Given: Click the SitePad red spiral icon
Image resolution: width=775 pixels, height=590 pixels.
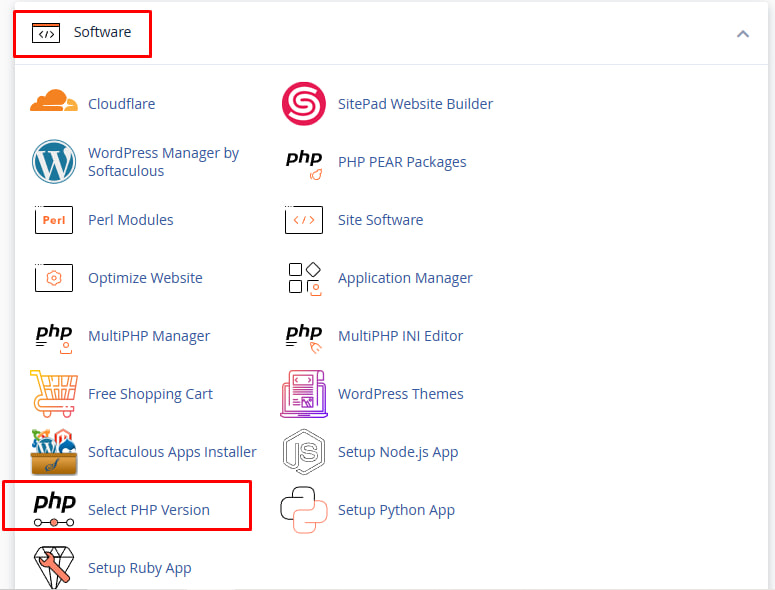Looking at the screenshot, I should [303, 104].
